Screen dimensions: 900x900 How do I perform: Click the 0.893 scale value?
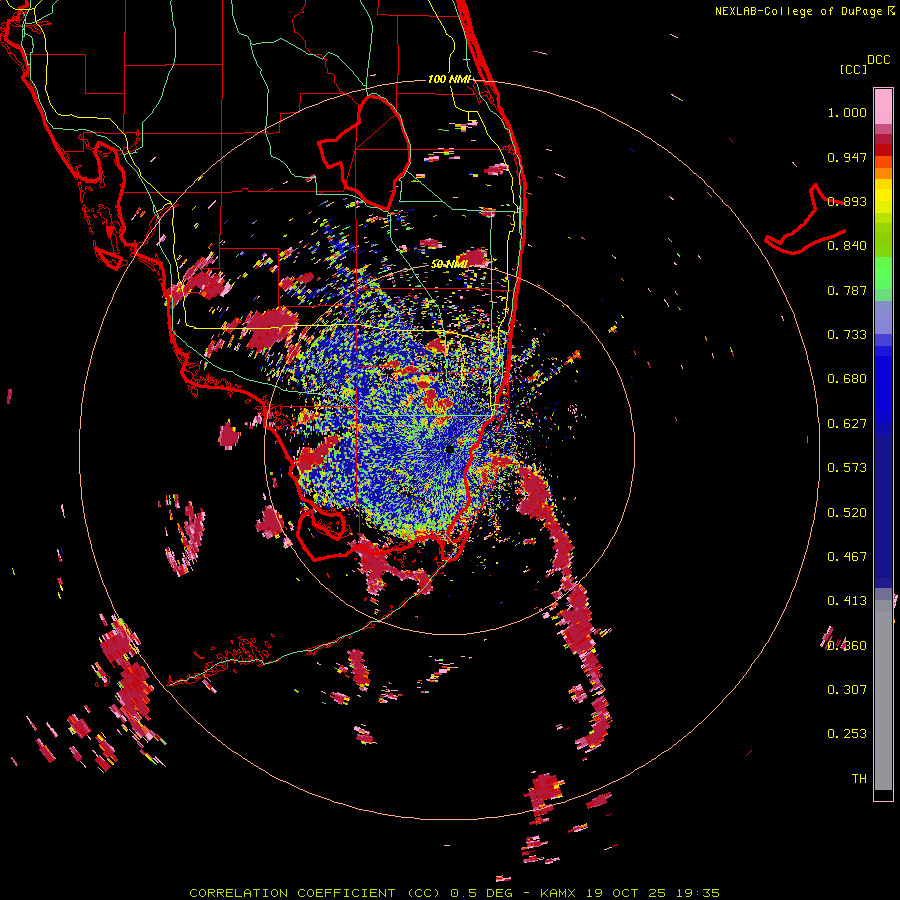click(847, 201)
